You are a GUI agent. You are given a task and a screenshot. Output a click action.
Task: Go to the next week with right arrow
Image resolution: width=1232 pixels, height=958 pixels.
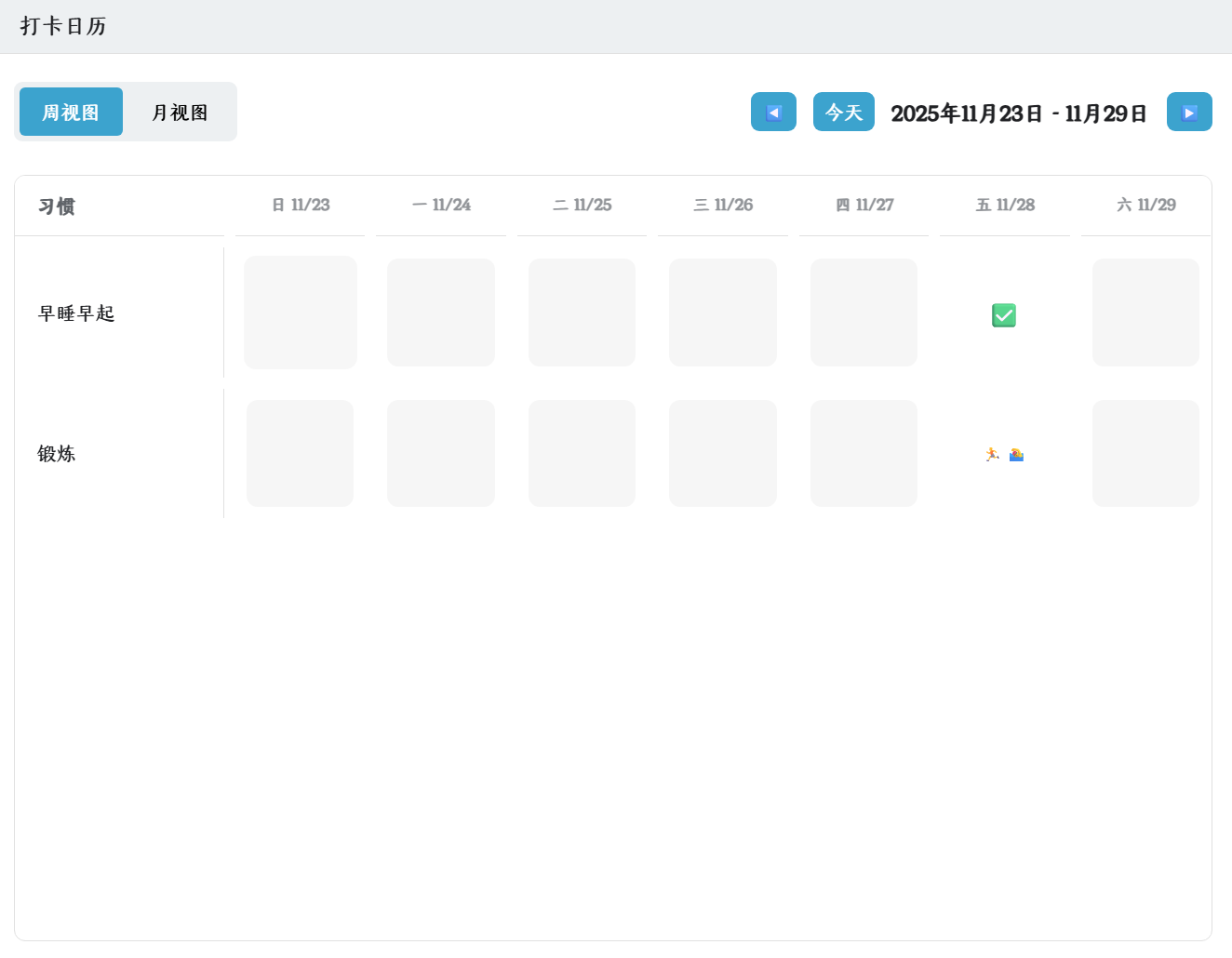click(1189, 112)
